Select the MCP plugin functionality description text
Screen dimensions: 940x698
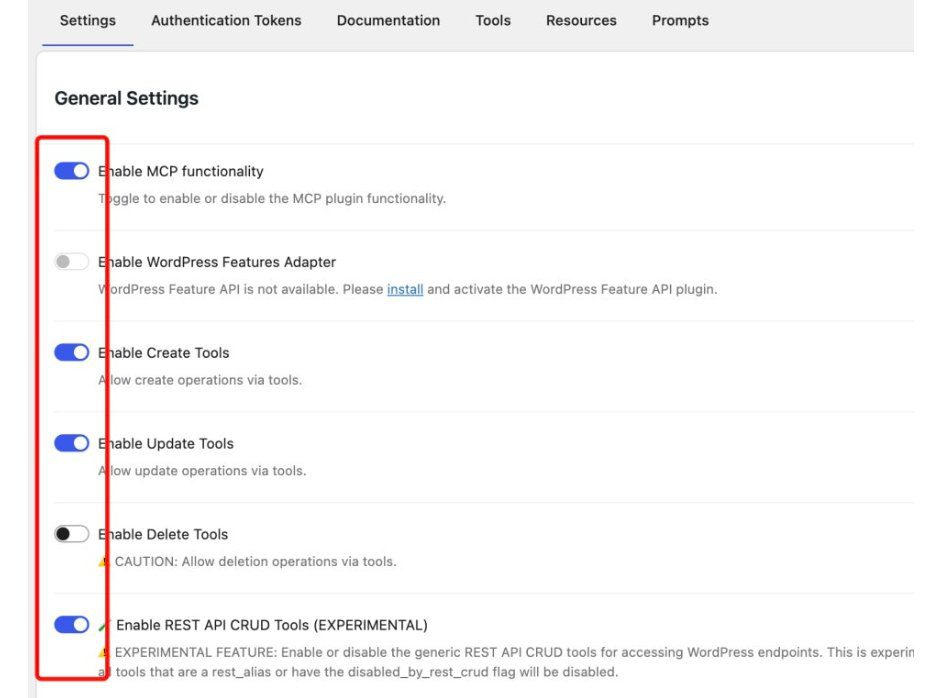(x=272, y=198)
